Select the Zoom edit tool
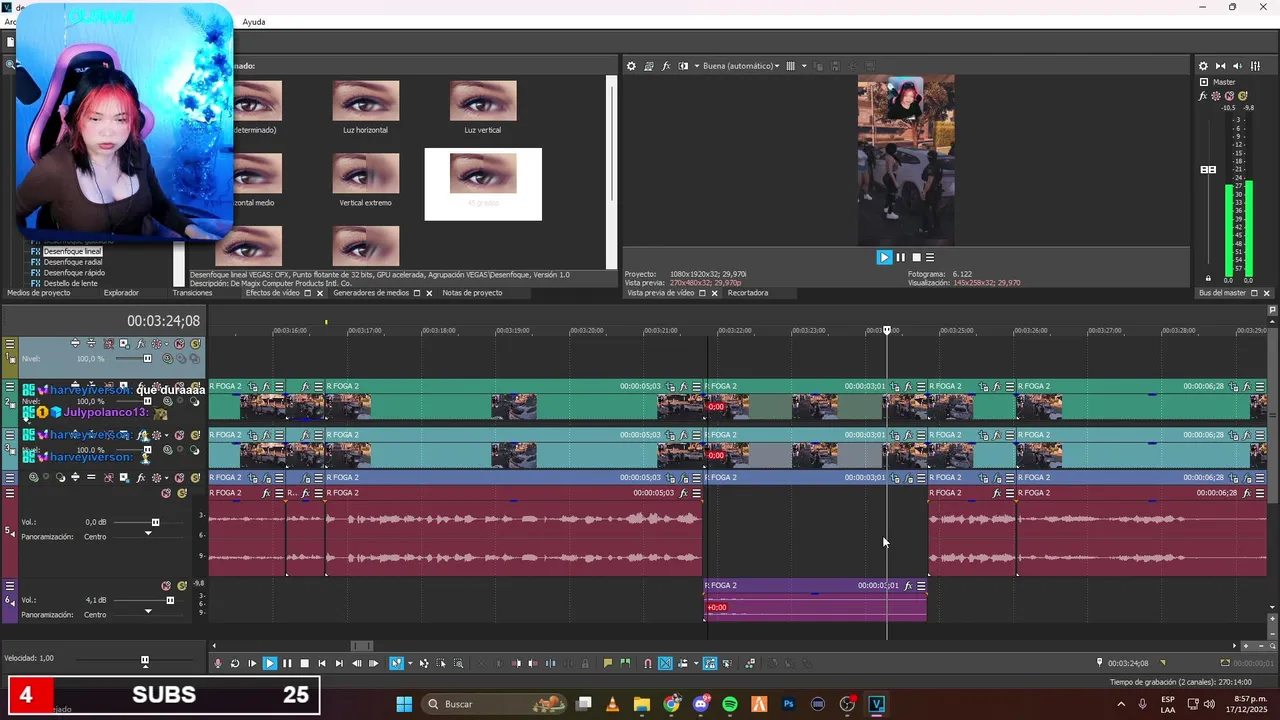 pyautogui.click(x=459, y=663)
